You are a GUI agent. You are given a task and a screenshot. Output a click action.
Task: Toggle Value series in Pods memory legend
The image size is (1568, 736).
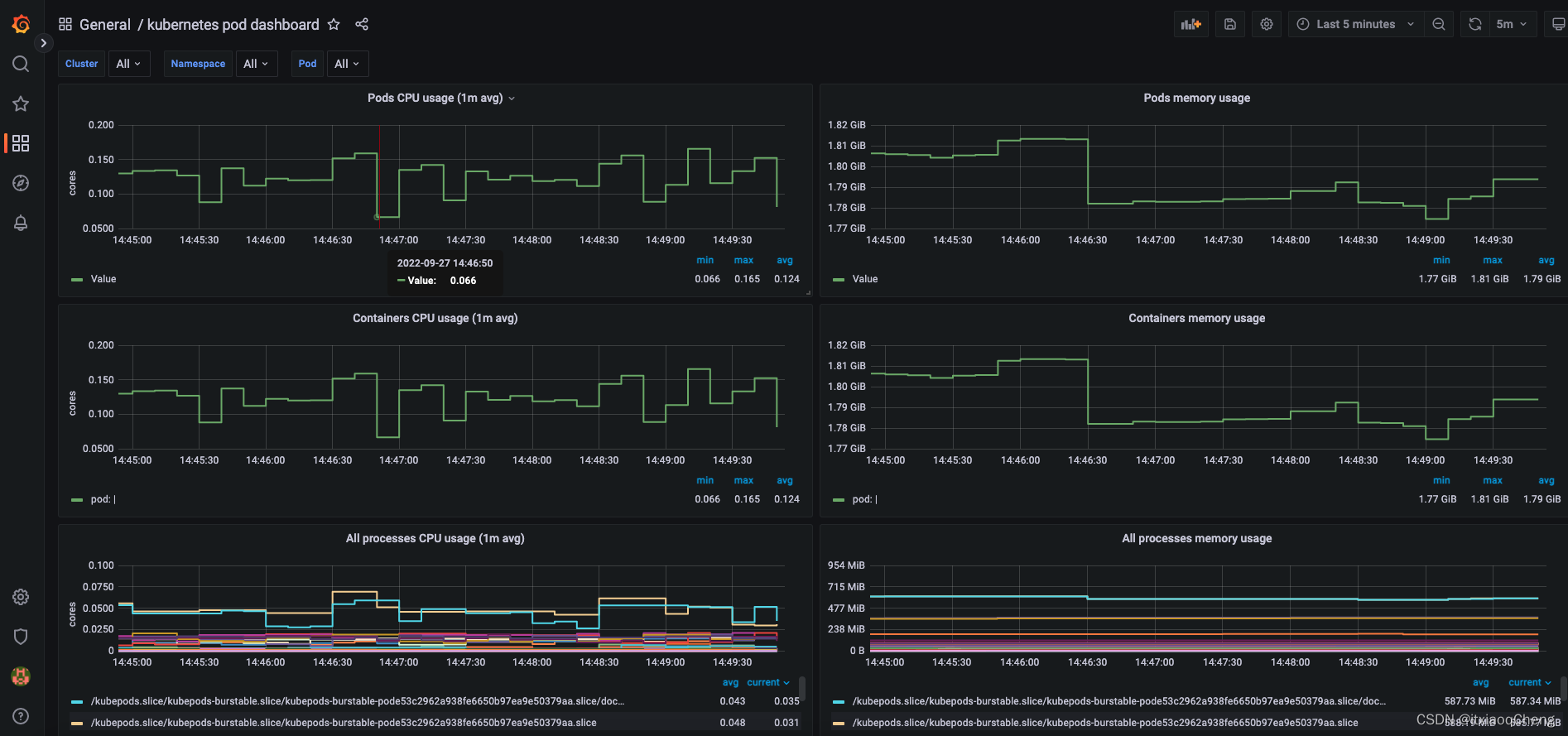point(865,279)
